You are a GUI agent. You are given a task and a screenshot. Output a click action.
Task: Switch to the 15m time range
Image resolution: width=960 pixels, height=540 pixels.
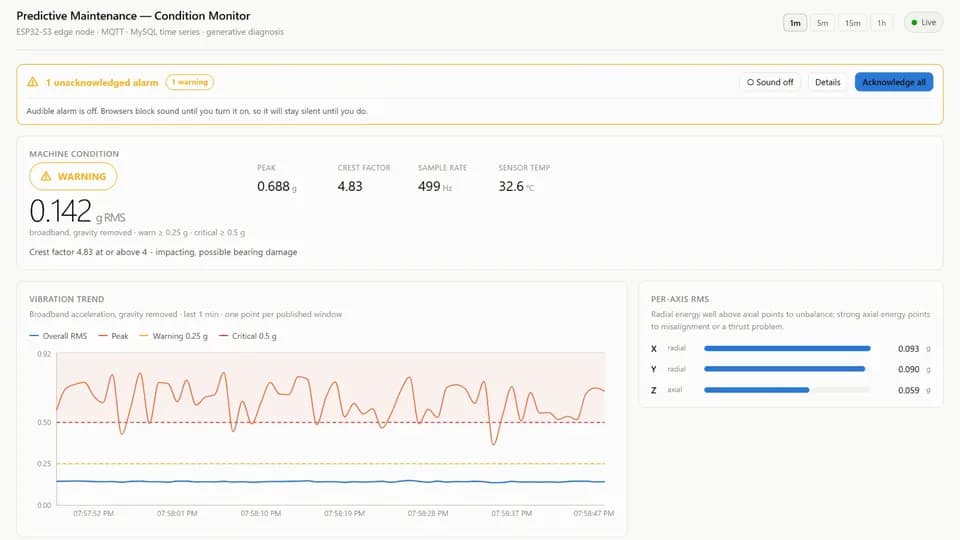click(852, 23)
